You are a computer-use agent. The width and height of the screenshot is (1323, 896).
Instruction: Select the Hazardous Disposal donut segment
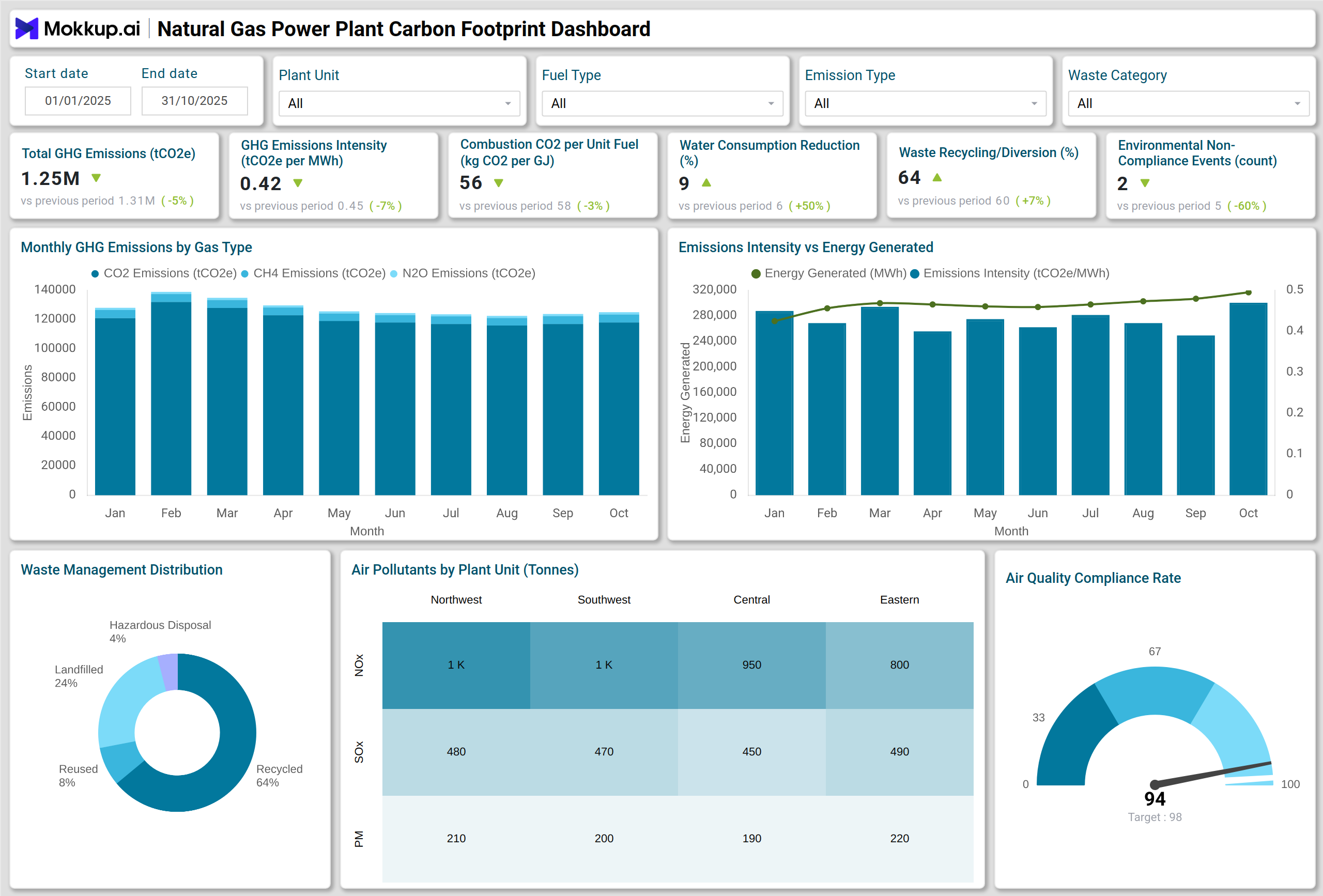coord(169,672)
